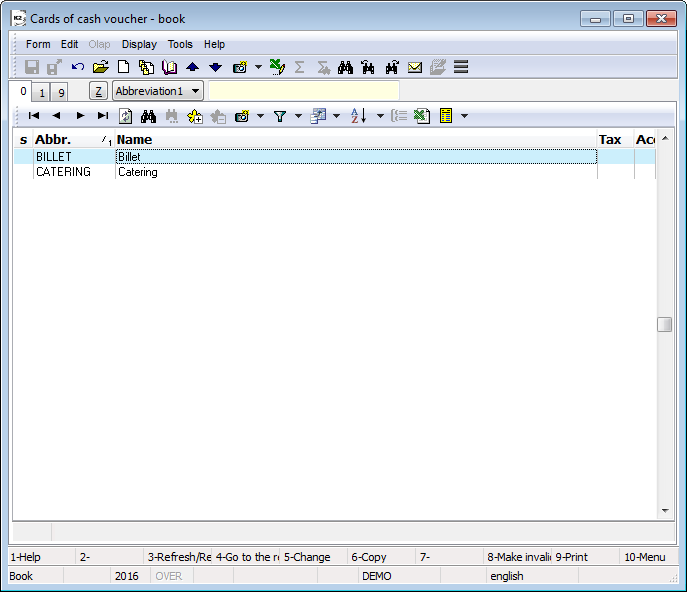The width and height of the screenshot is (687, 592).
Task: Create a new blank record icon
Action: tap(124, 67)
